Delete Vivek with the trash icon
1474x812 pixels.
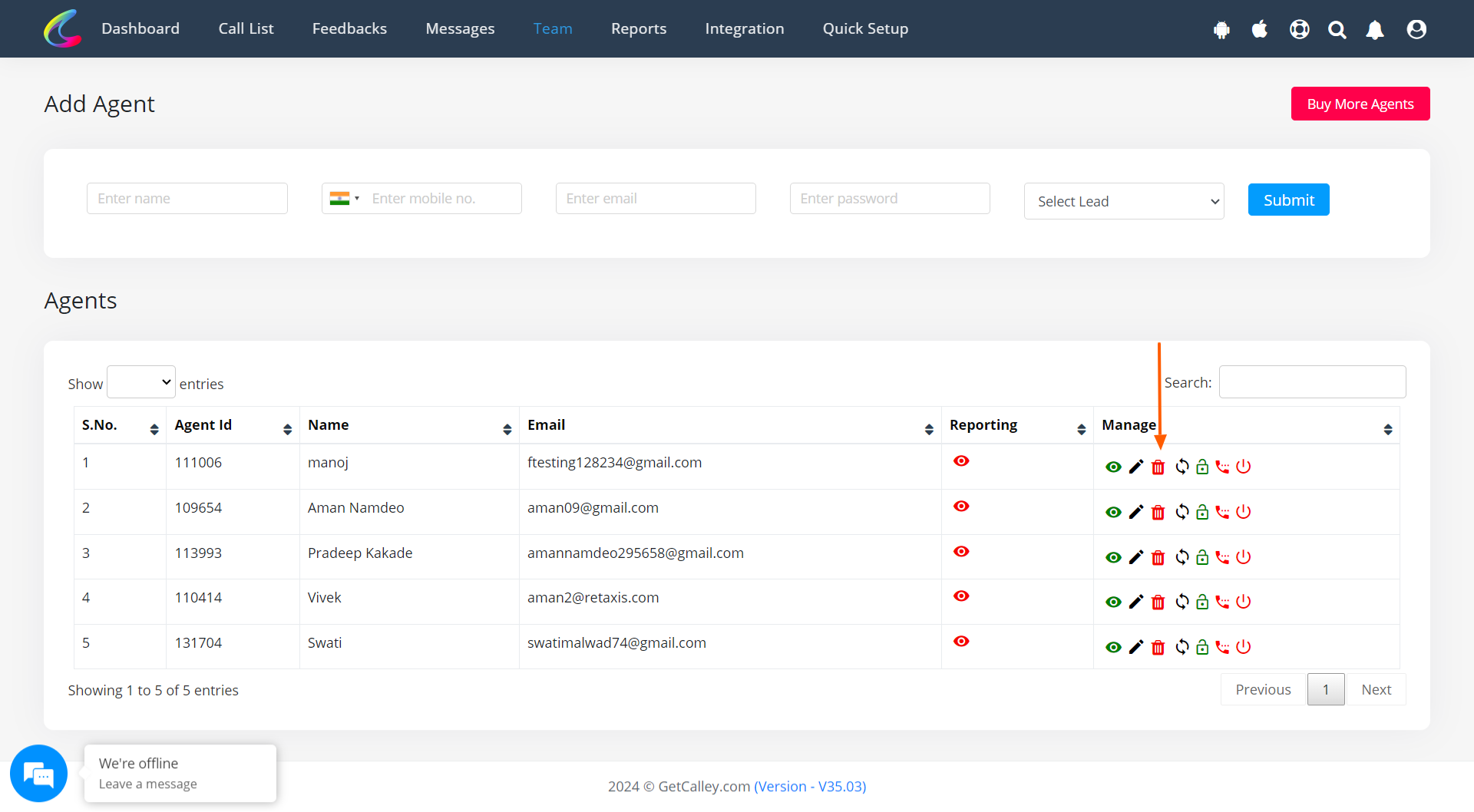point(1158,602)
